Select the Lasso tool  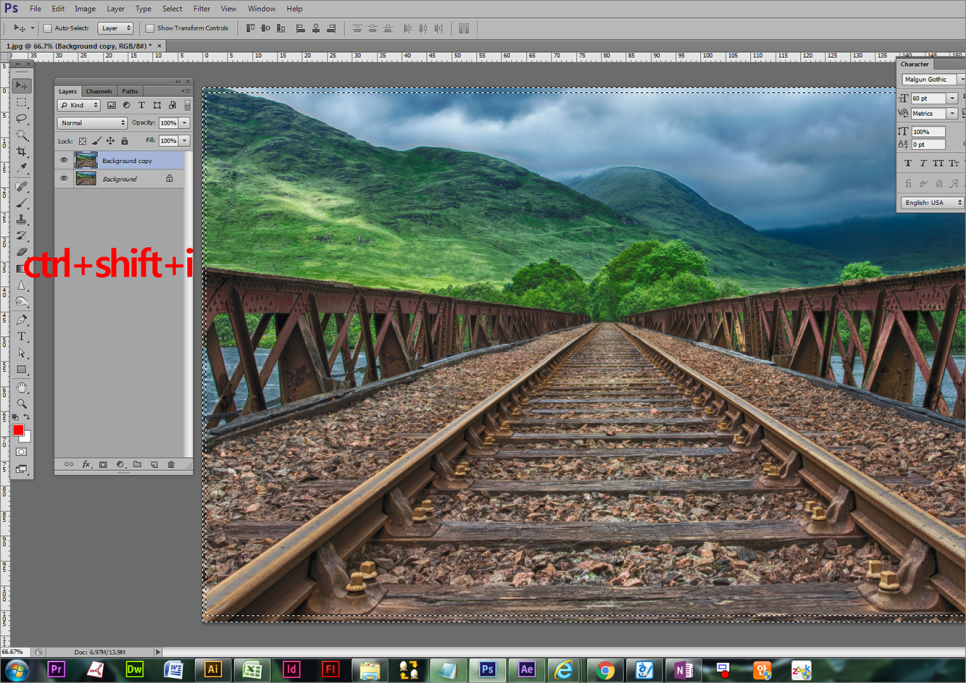click(x=21, y=118)
